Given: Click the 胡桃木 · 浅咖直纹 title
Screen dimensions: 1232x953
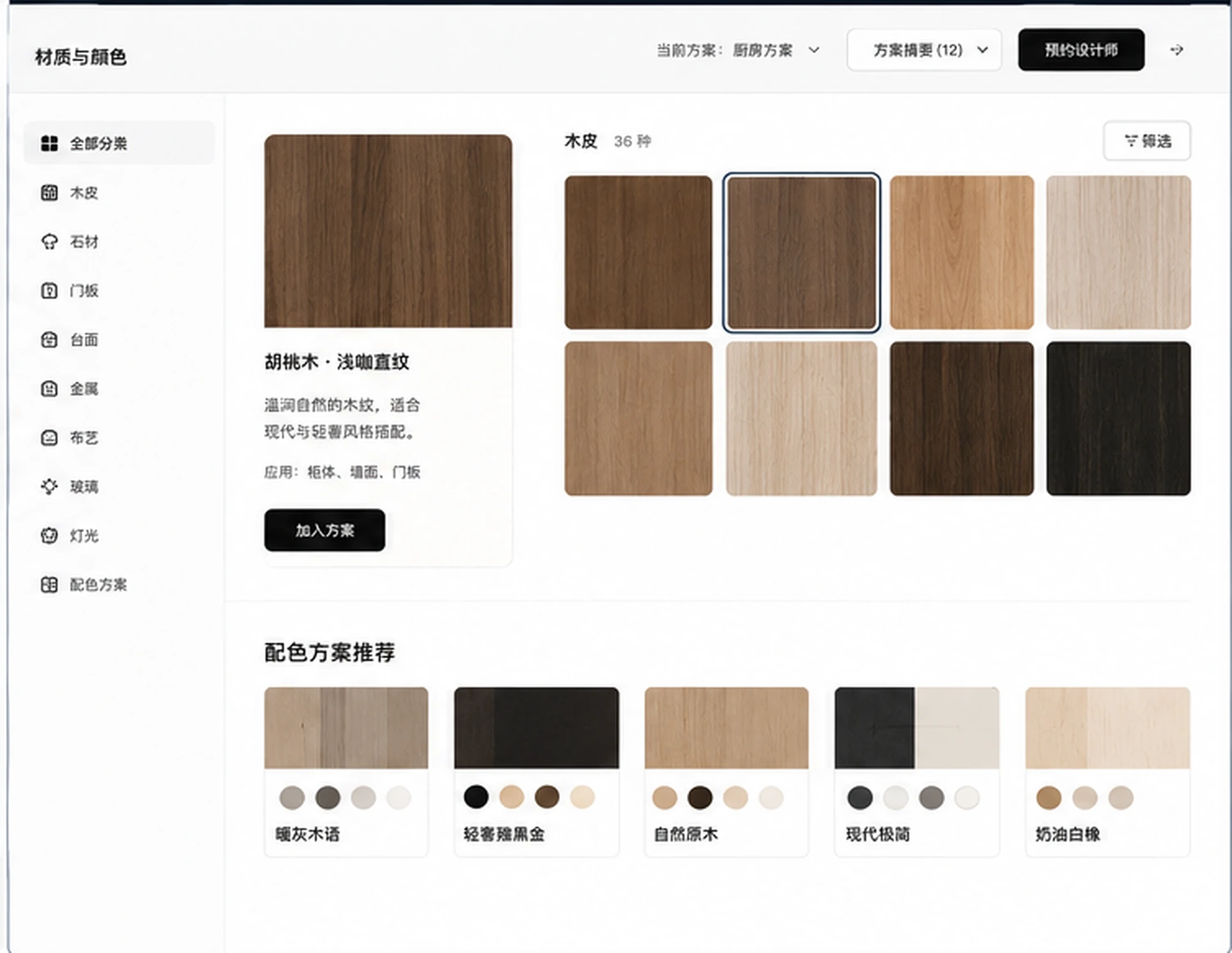Looking at the screenshot, I should coord(337,362).
